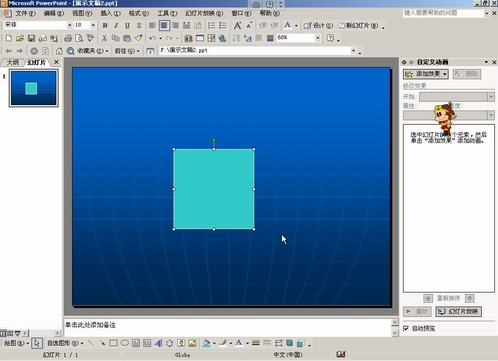Screen dimensions: 498x361
Task: Open Line Style icon
Action: tap(256, 343)
